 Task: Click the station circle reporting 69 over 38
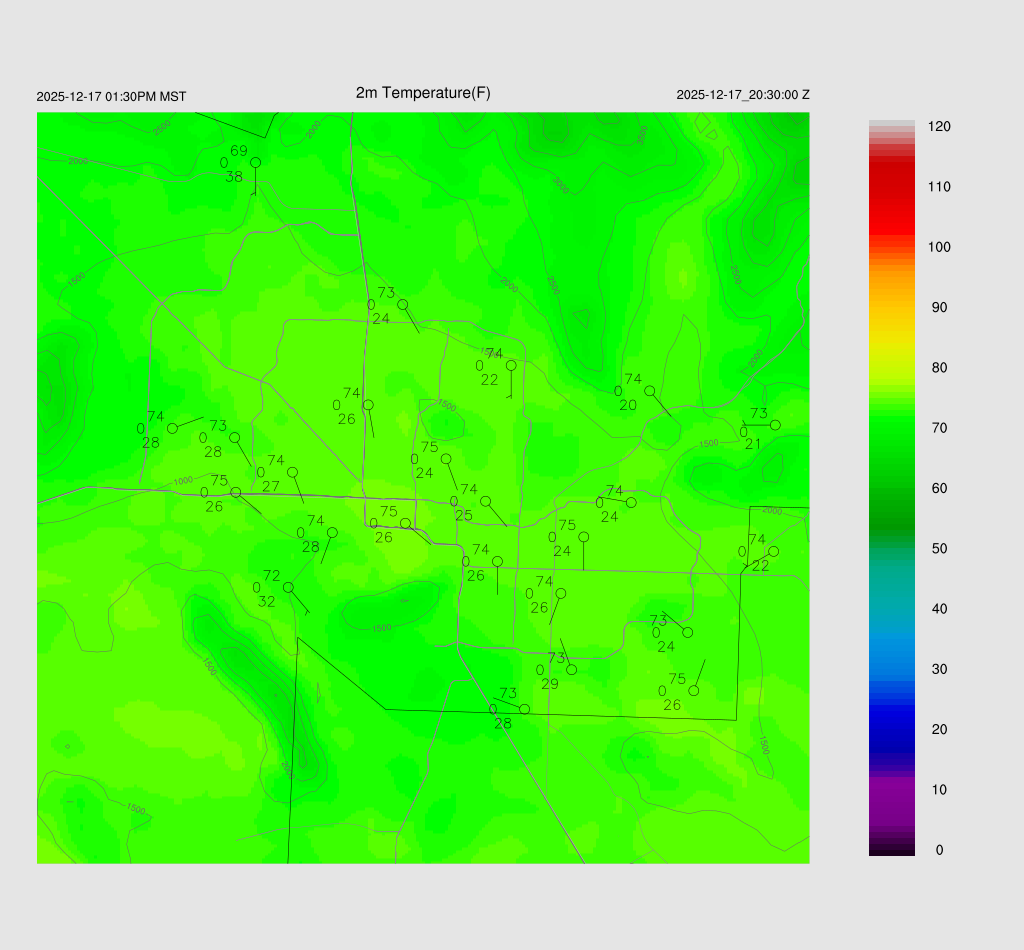[255, 162]
